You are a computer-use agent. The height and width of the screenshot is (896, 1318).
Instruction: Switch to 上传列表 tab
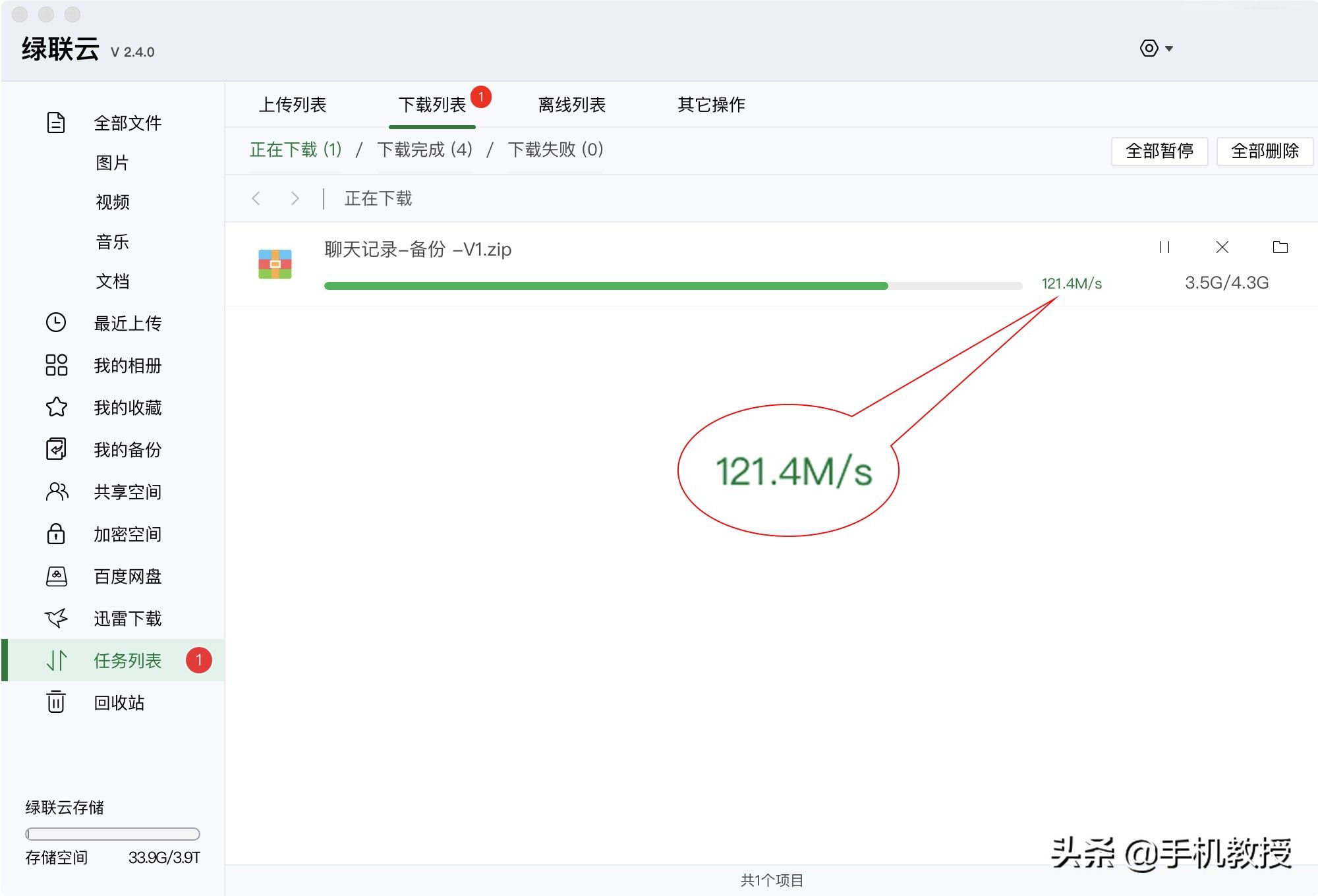[292, 105]
